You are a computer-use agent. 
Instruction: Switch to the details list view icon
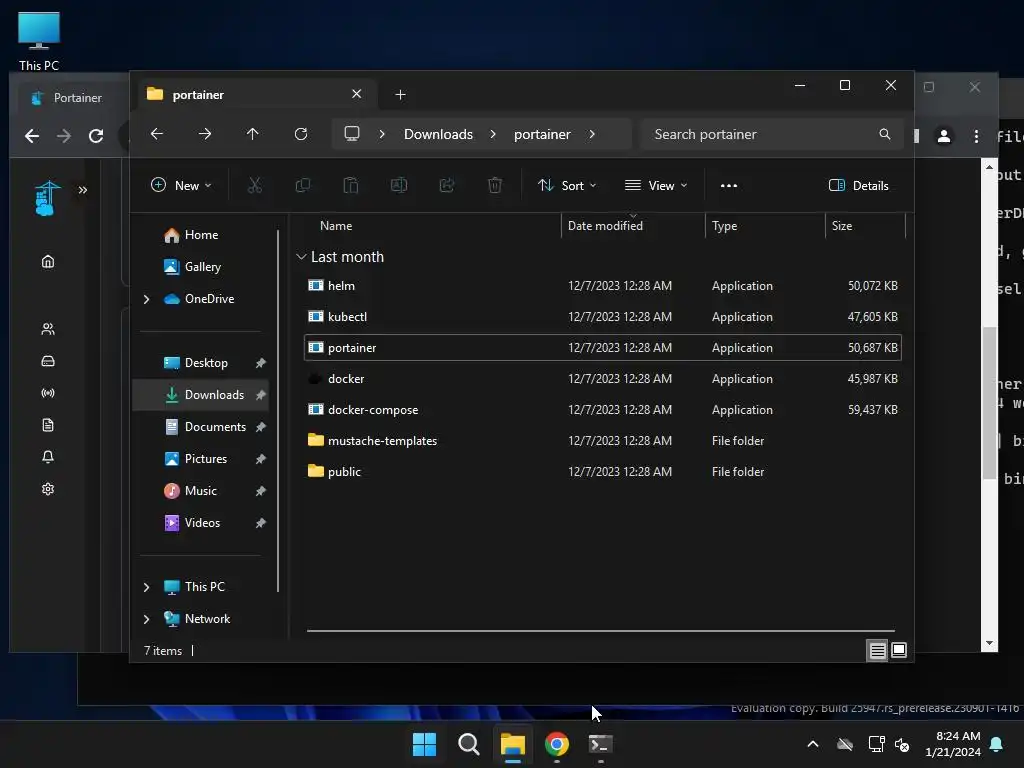(x=877, y=650)
